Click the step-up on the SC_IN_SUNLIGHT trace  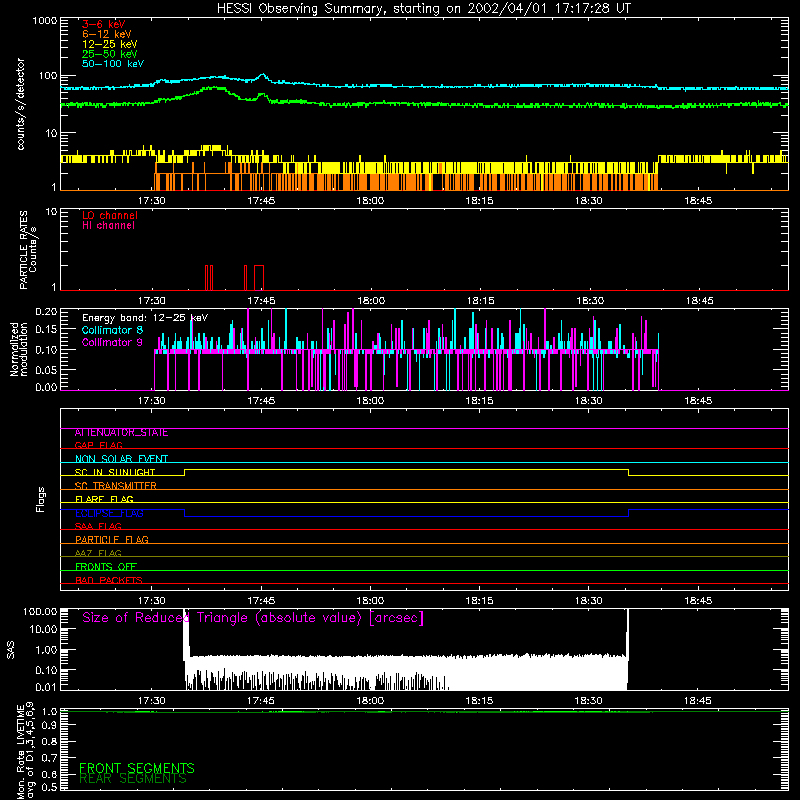185,472
